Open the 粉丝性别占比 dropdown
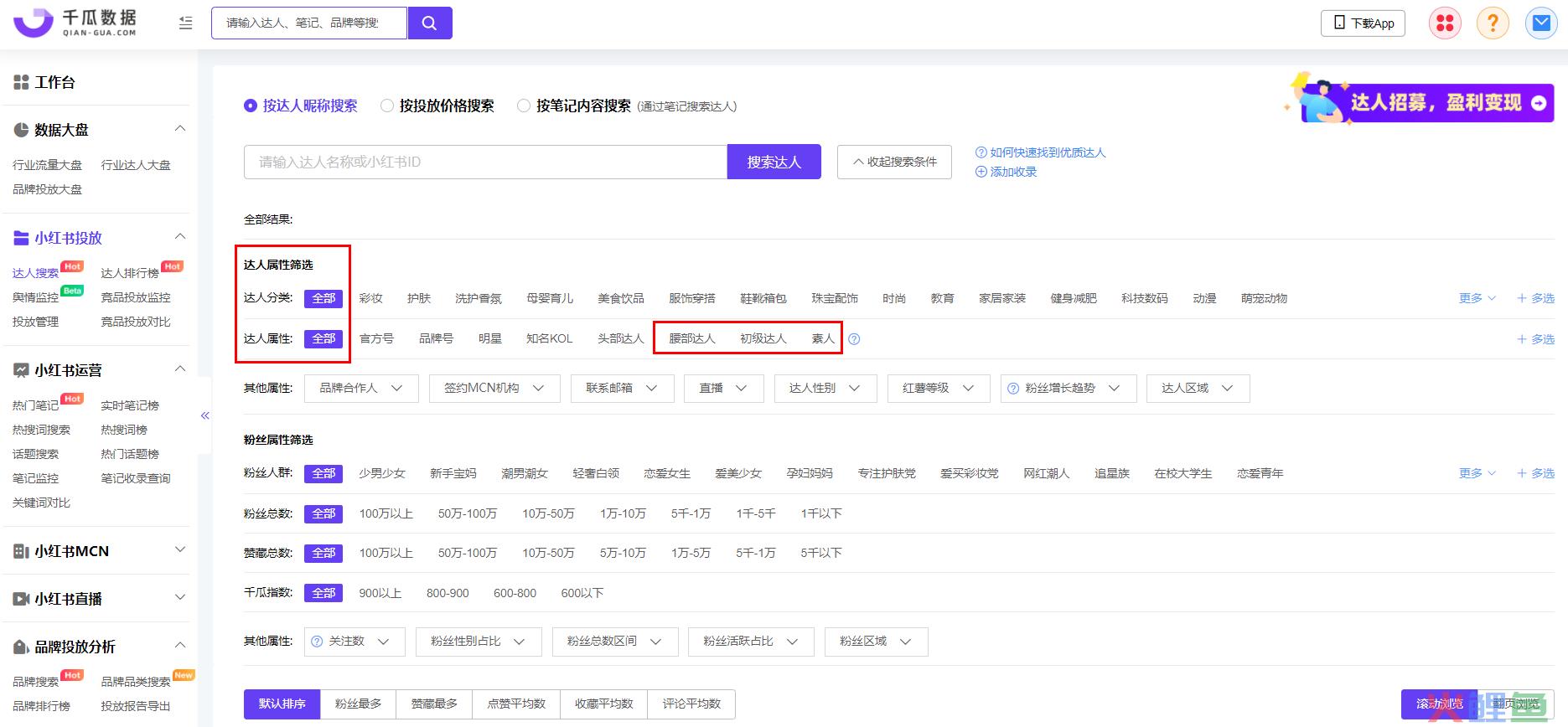 479,642
